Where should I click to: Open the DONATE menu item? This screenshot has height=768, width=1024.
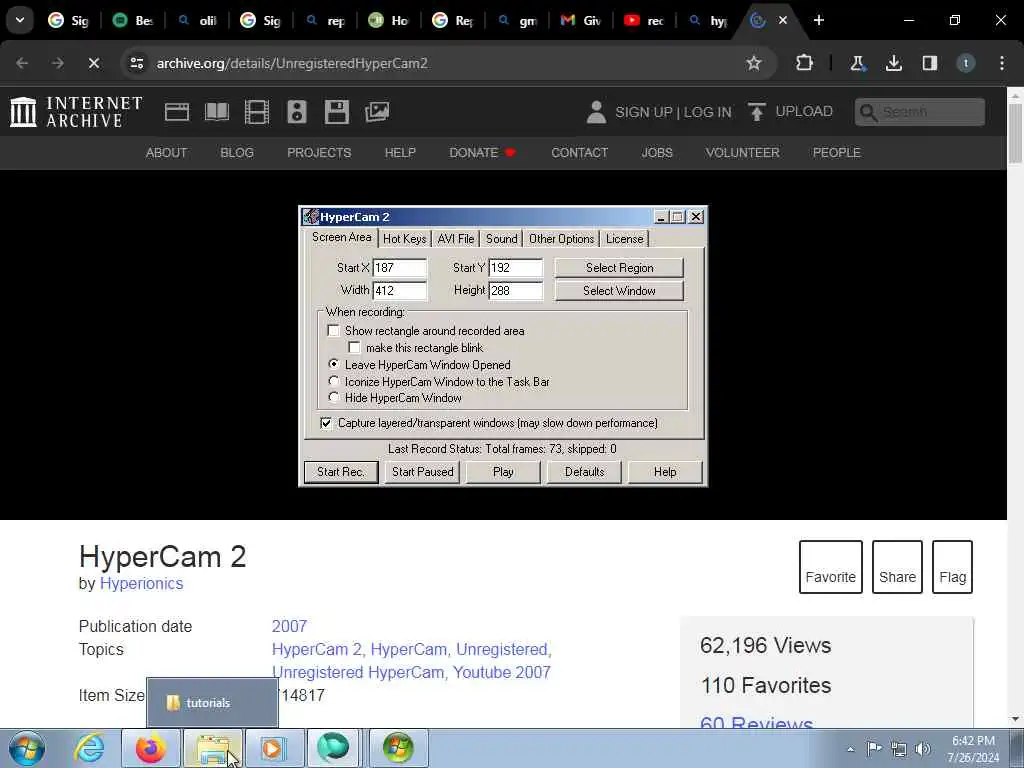point(483,153)
